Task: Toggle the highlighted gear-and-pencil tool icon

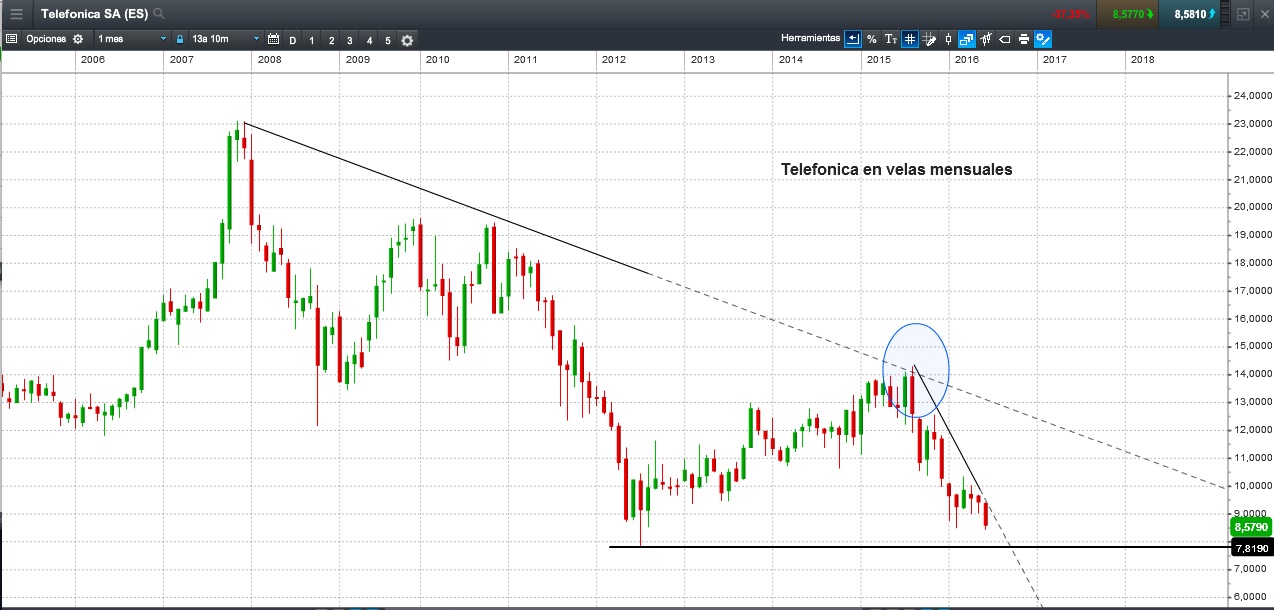Action: 1043,39
